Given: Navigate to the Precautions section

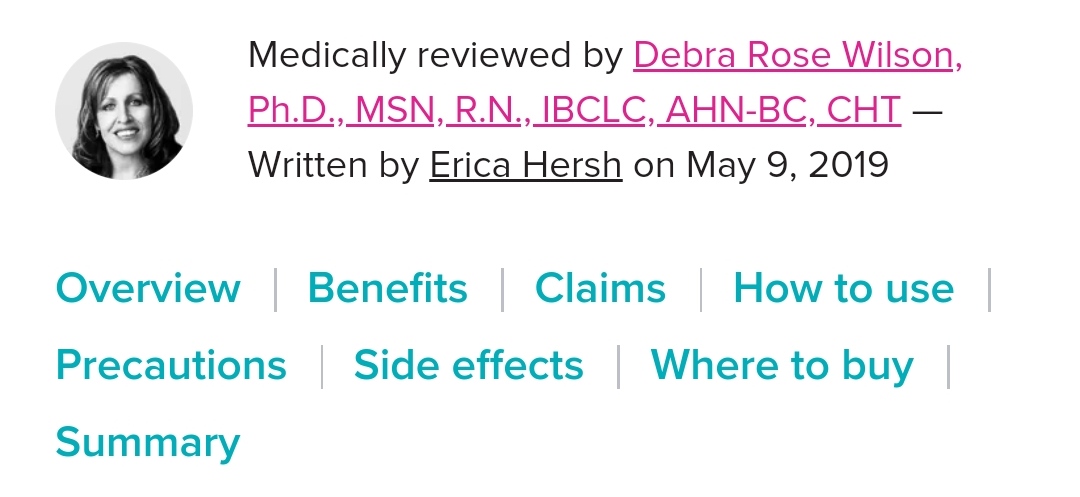Looking at the screenshot, I should [171, 366].
